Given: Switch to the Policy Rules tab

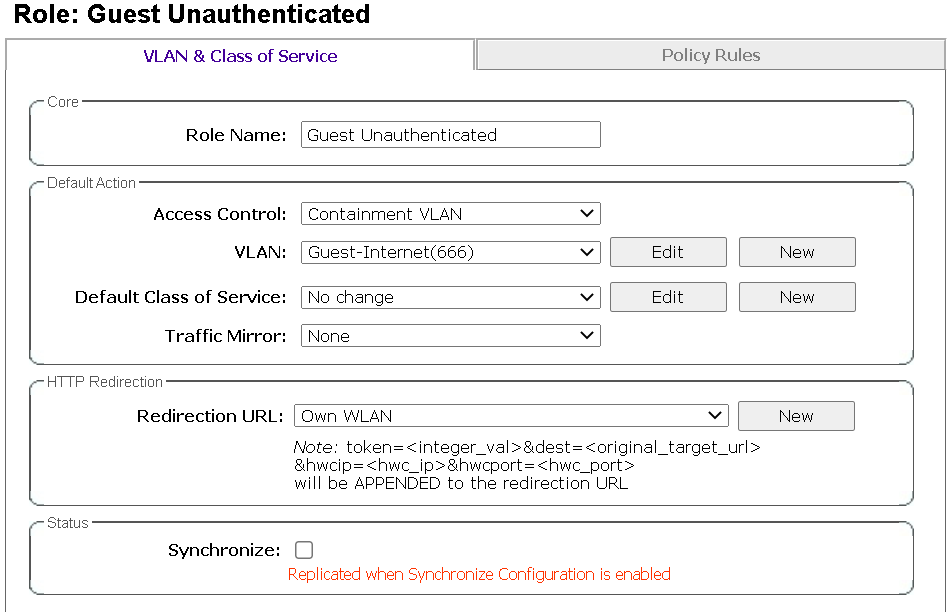Looking at the screenshot, I should [711, 55].
